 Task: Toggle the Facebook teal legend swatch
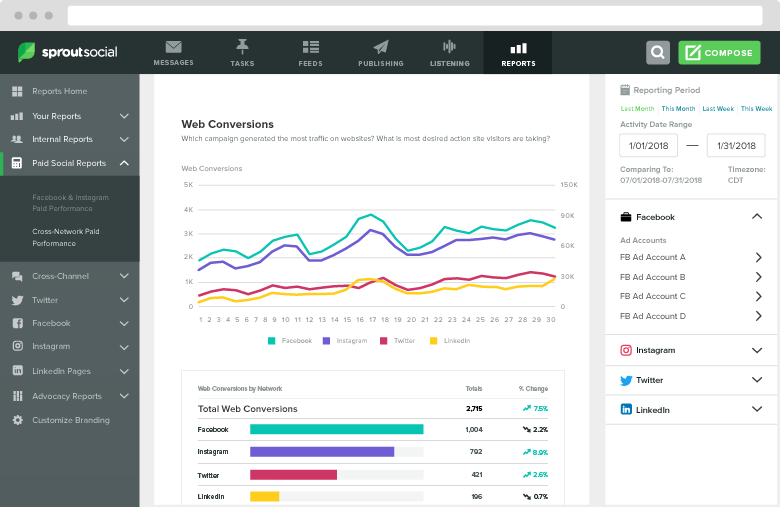point(271,341)
